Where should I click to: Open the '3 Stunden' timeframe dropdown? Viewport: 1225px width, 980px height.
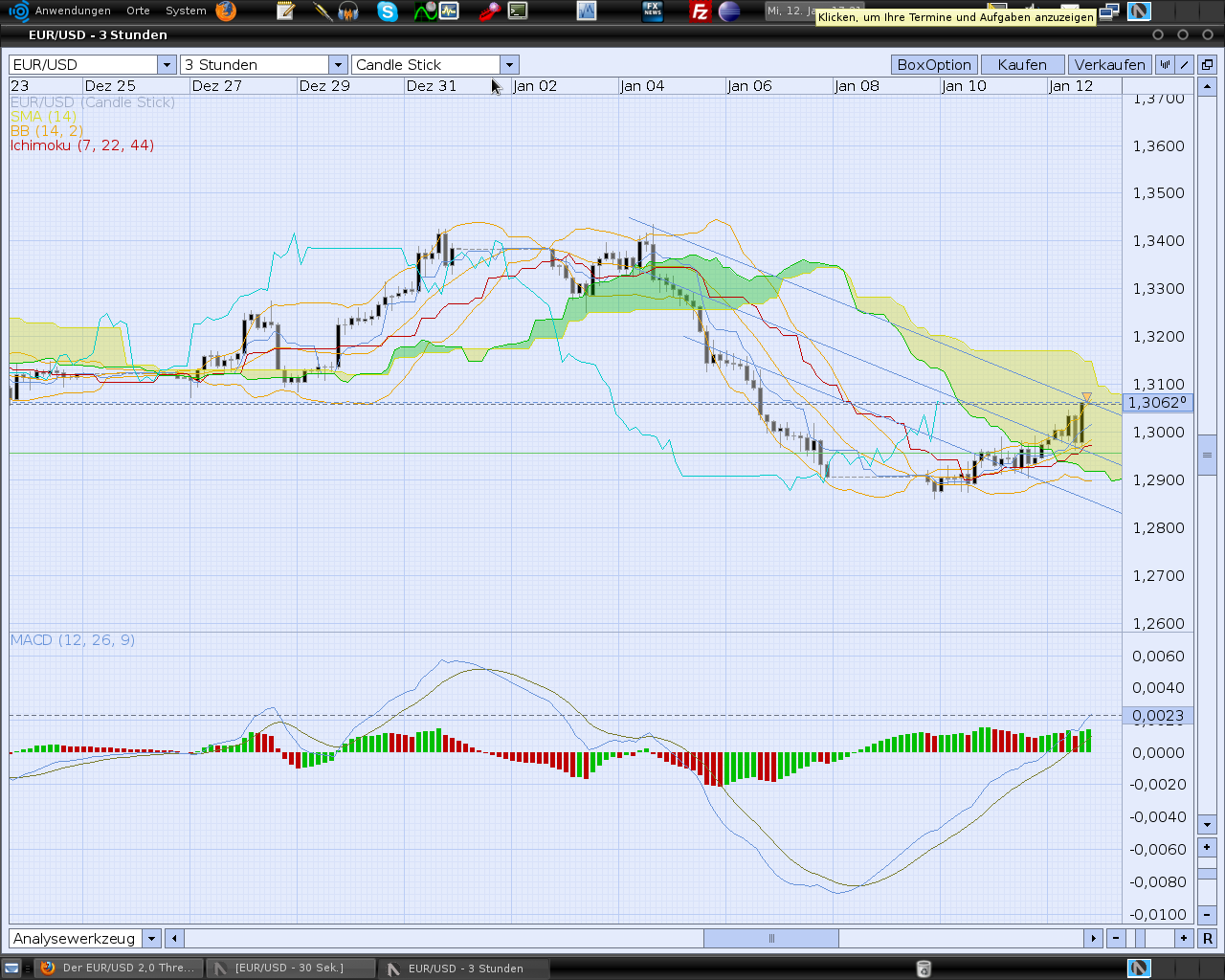tap(338, 64)
